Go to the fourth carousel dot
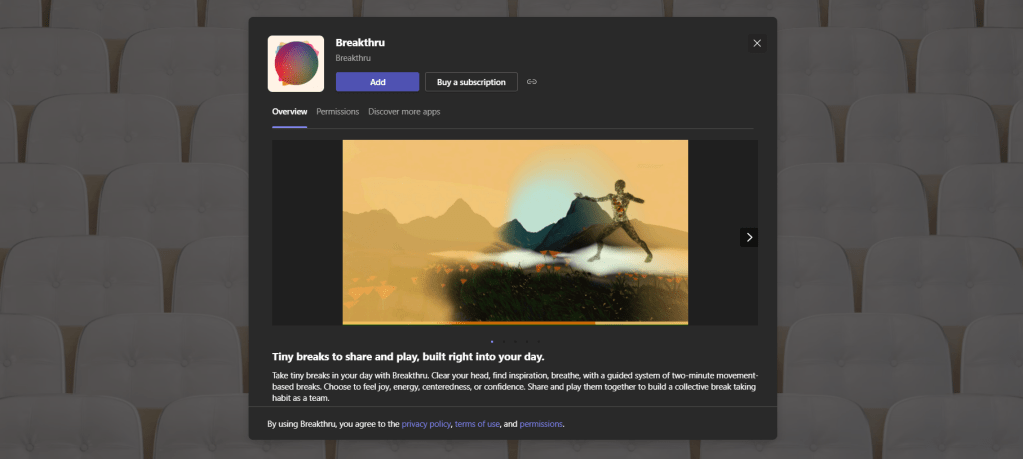Screen dimensions: 1023x459 [x=527, y=341]
